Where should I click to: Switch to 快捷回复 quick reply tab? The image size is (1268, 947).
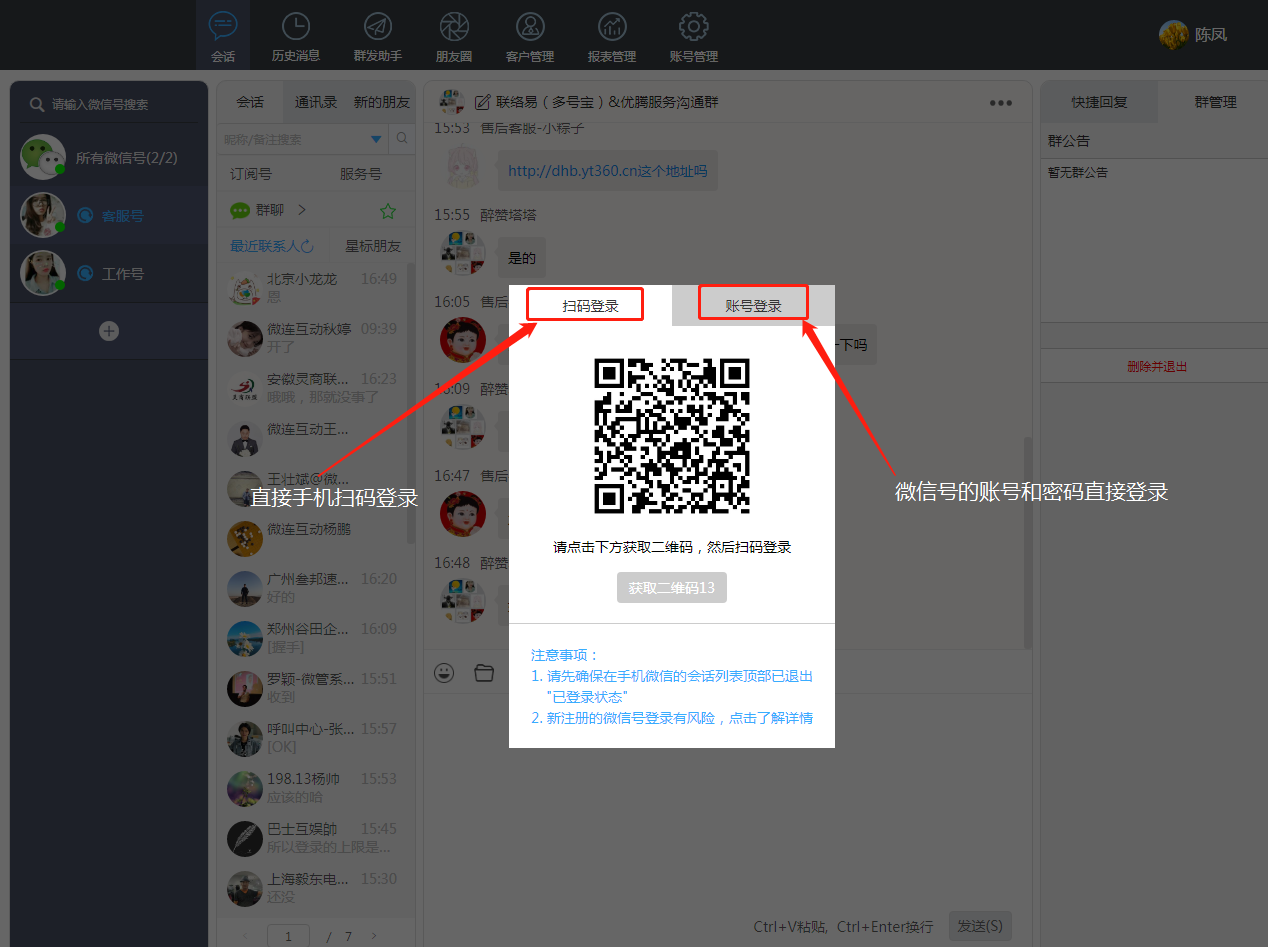(x=1099, y=102)
